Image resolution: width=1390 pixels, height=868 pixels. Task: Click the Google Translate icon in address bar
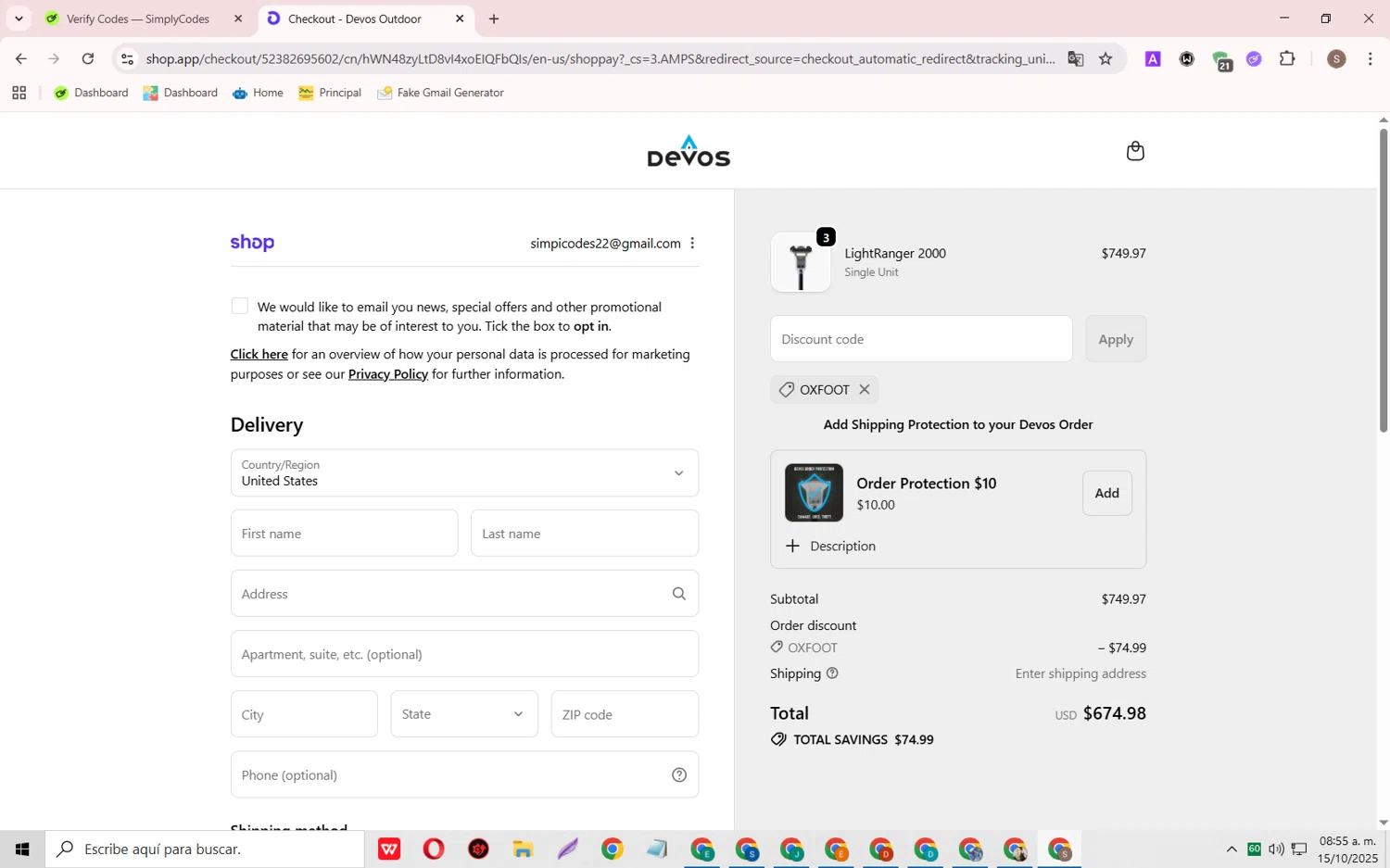(x=1075, y=58)
